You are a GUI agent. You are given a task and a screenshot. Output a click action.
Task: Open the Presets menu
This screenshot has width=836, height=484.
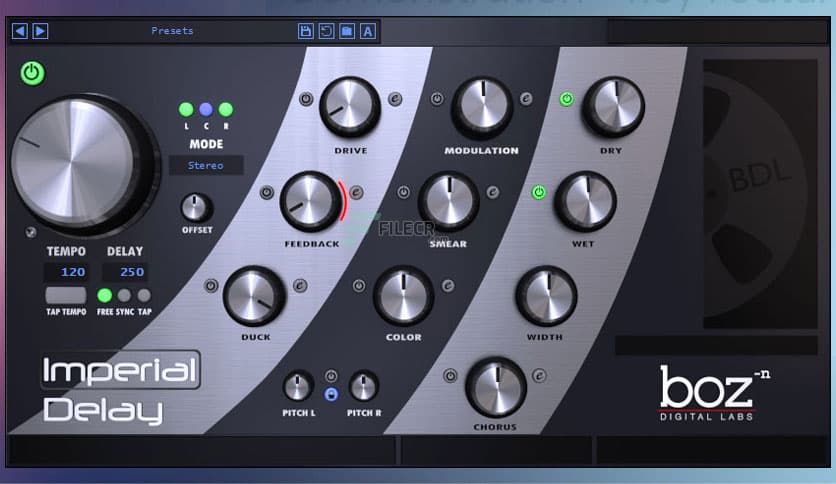point(172,31)
